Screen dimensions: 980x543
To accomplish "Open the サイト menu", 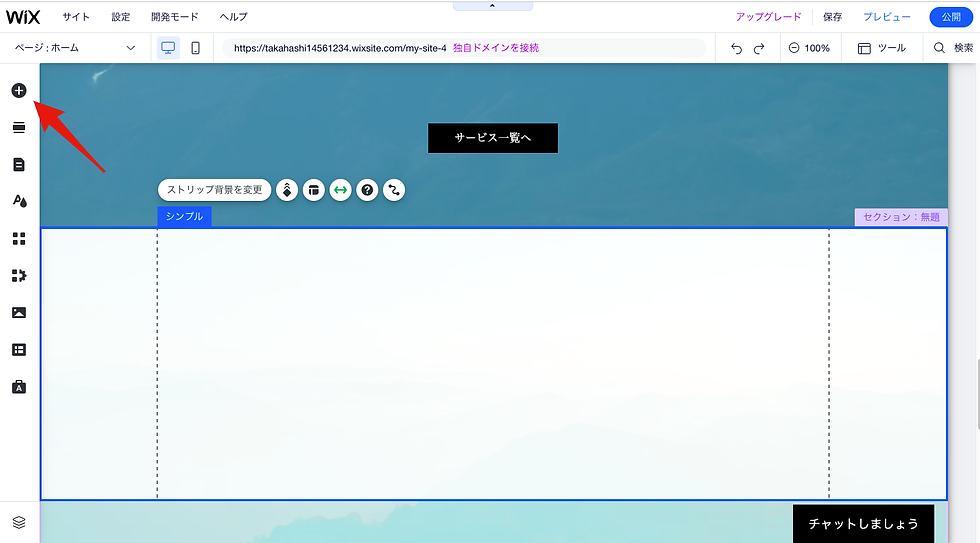I will (76, 17).
